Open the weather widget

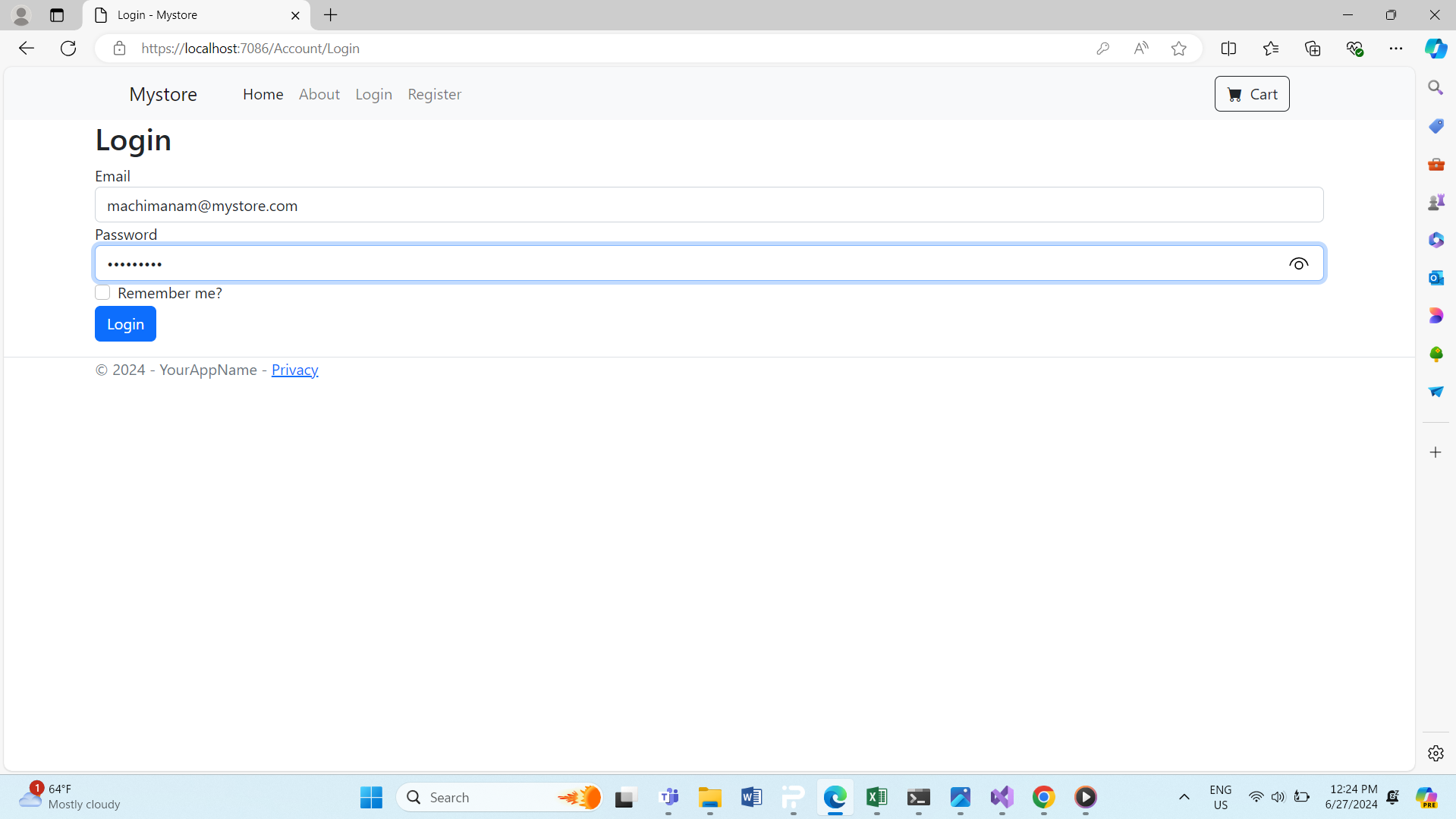70,797
